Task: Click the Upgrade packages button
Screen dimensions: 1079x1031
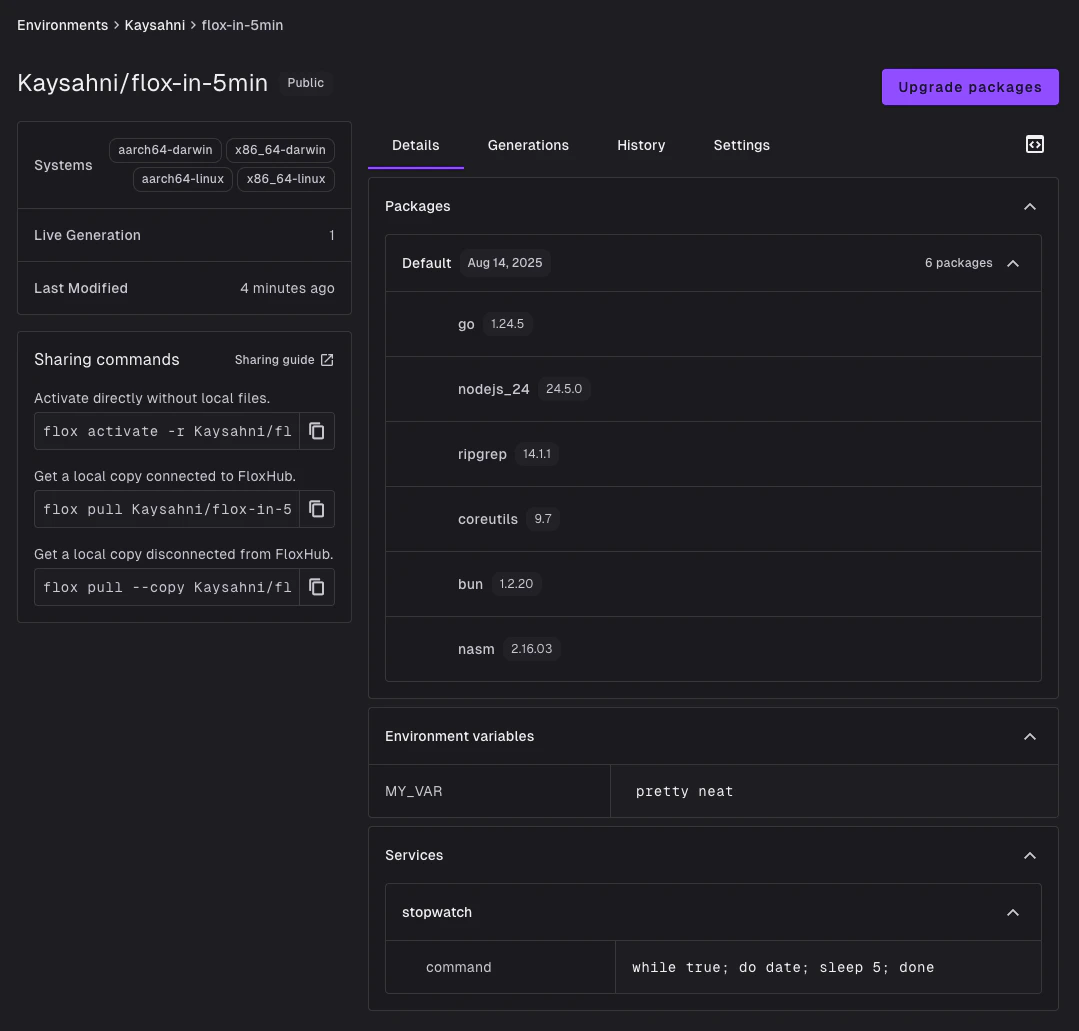Action: tap(970, 87)
